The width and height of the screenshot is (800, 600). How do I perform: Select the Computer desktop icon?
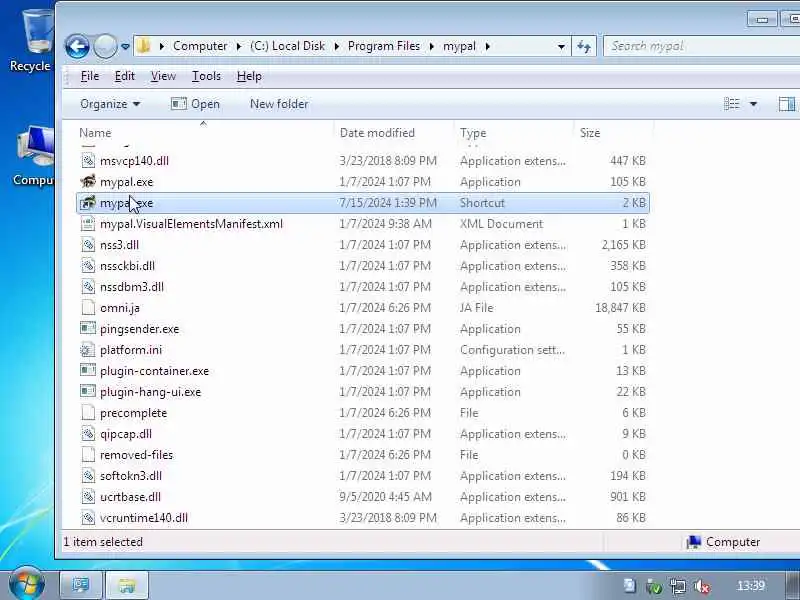pos(34,156)
